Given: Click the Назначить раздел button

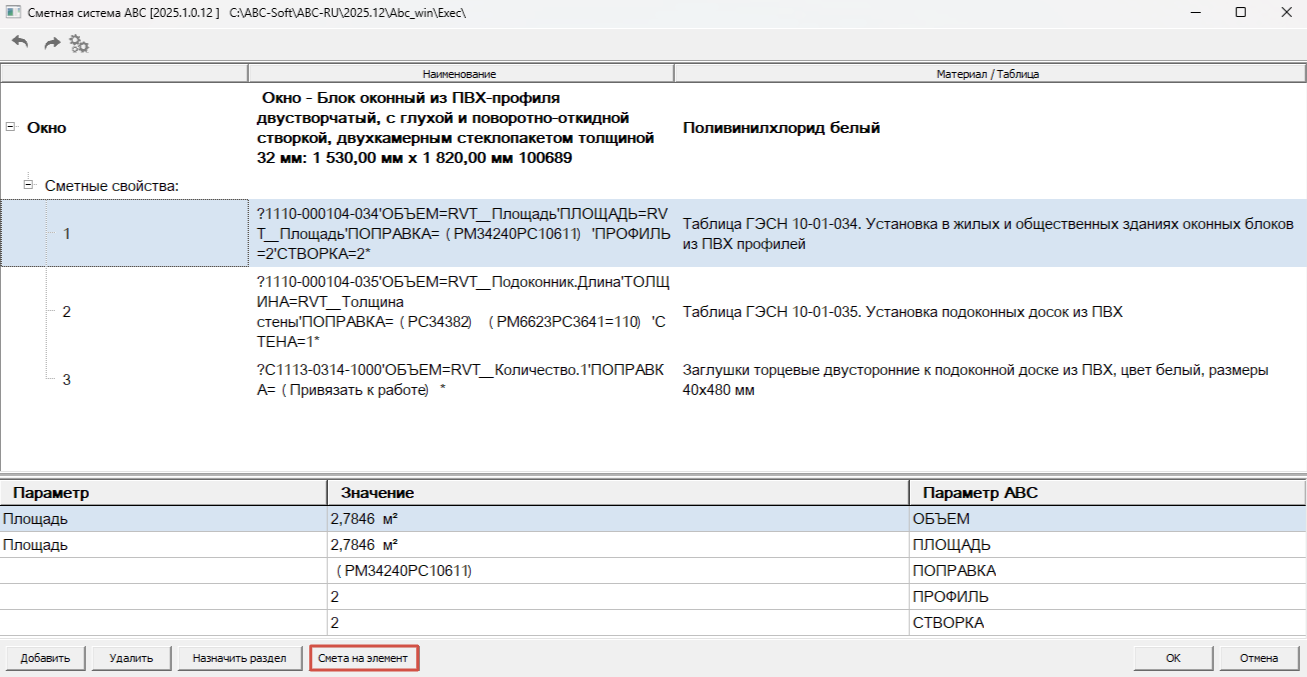Looking at the screenshot, I should point(240,658).
